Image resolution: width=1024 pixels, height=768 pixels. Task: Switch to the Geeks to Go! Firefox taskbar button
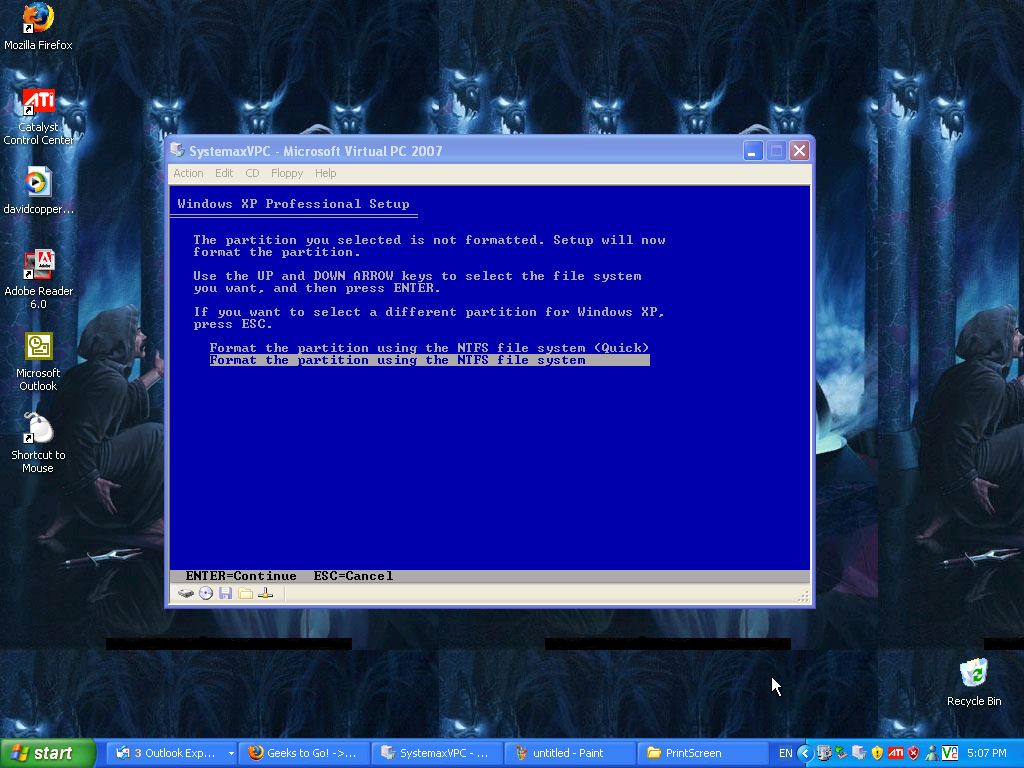304,753
